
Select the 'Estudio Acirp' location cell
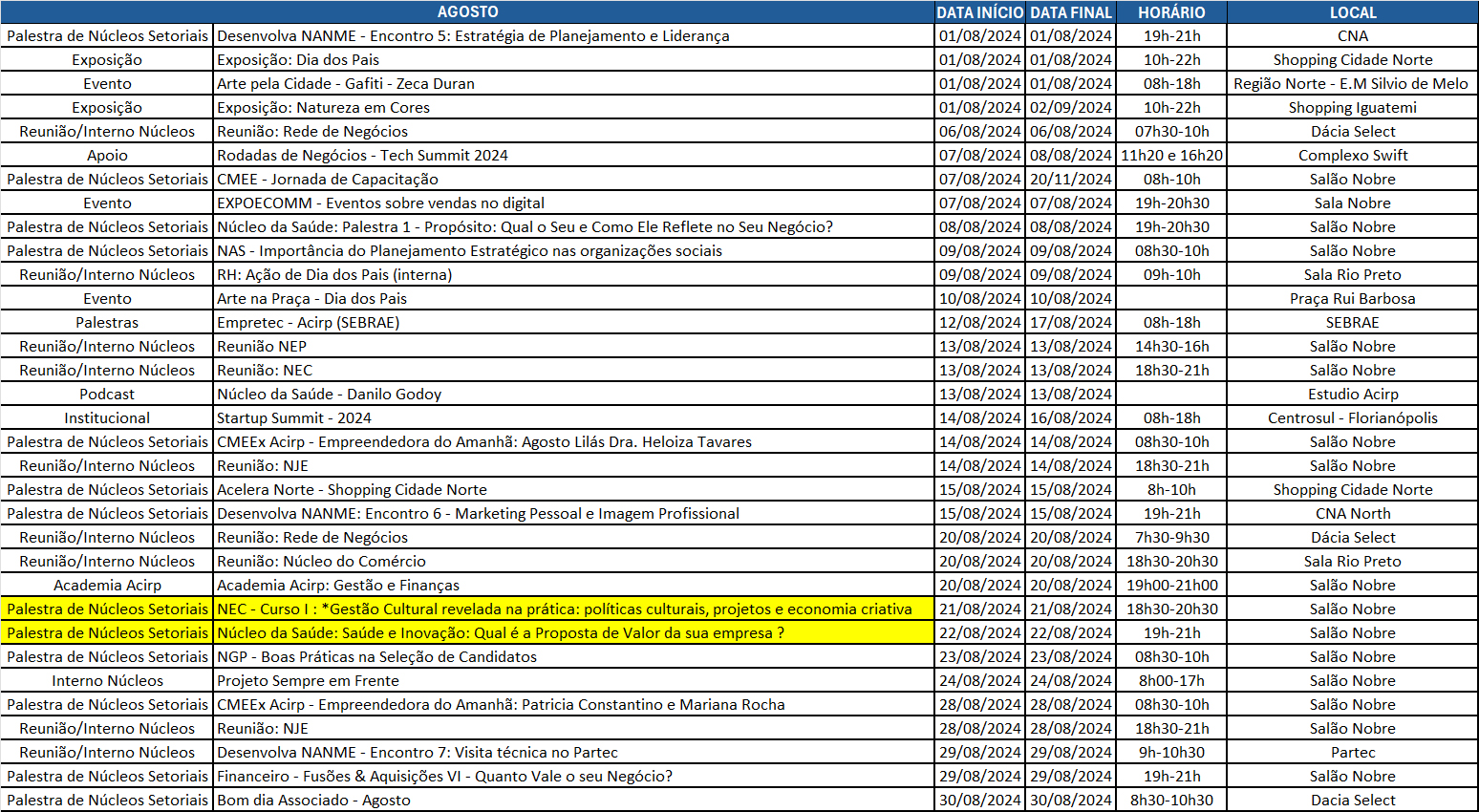(1353, 394)
